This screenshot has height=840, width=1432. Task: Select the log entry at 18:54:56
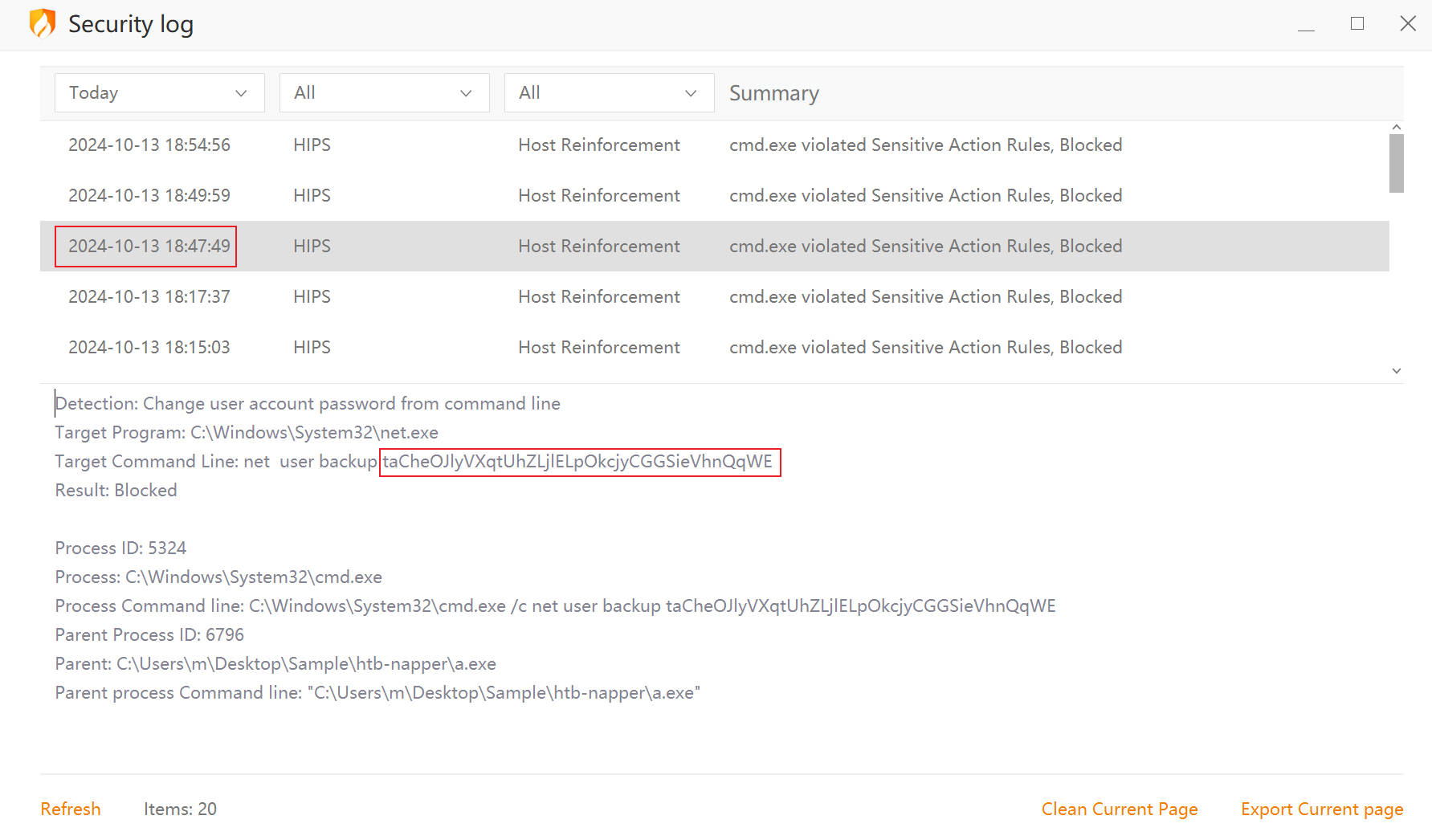pos(715,145)
